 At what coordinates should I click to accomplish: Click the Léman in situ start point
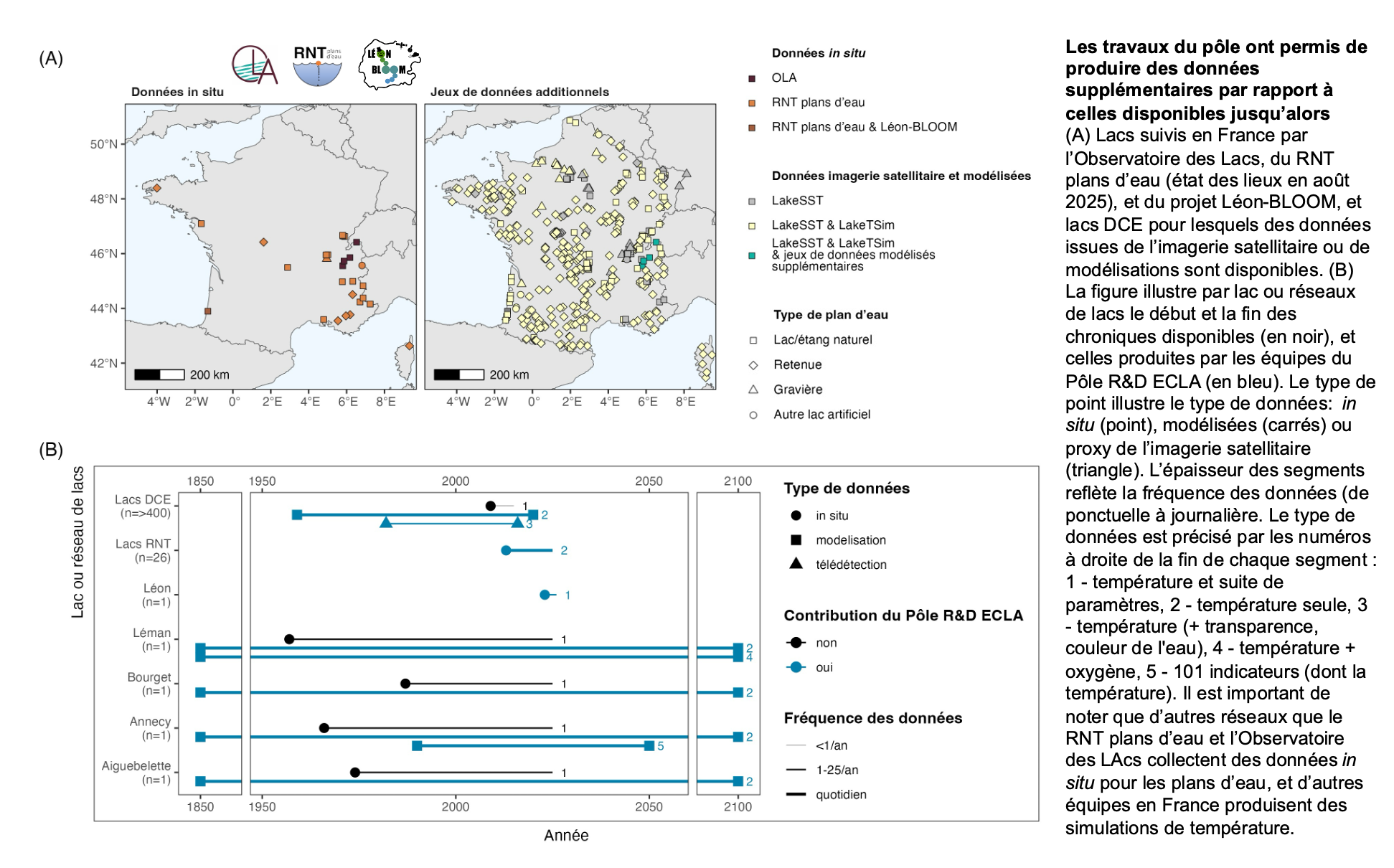pos(289,639)
